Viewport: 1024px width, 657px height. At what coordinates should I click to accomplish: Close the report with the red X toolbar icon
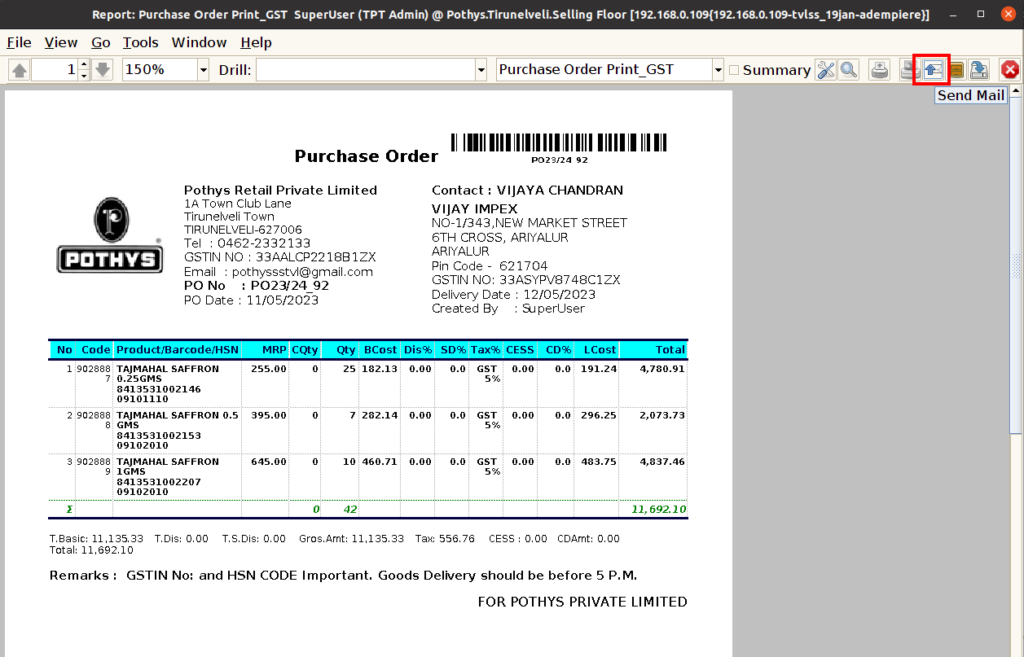click(1010, 70)
